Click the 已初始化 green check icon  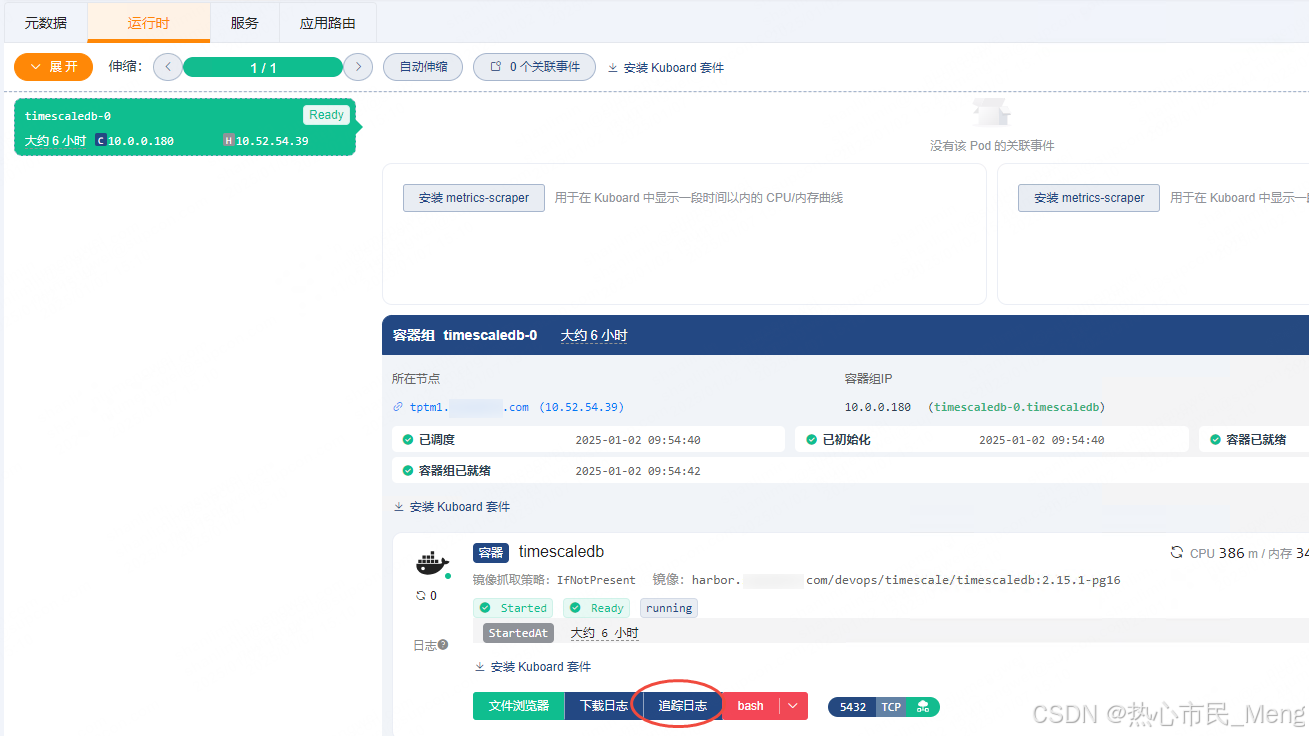811,440
